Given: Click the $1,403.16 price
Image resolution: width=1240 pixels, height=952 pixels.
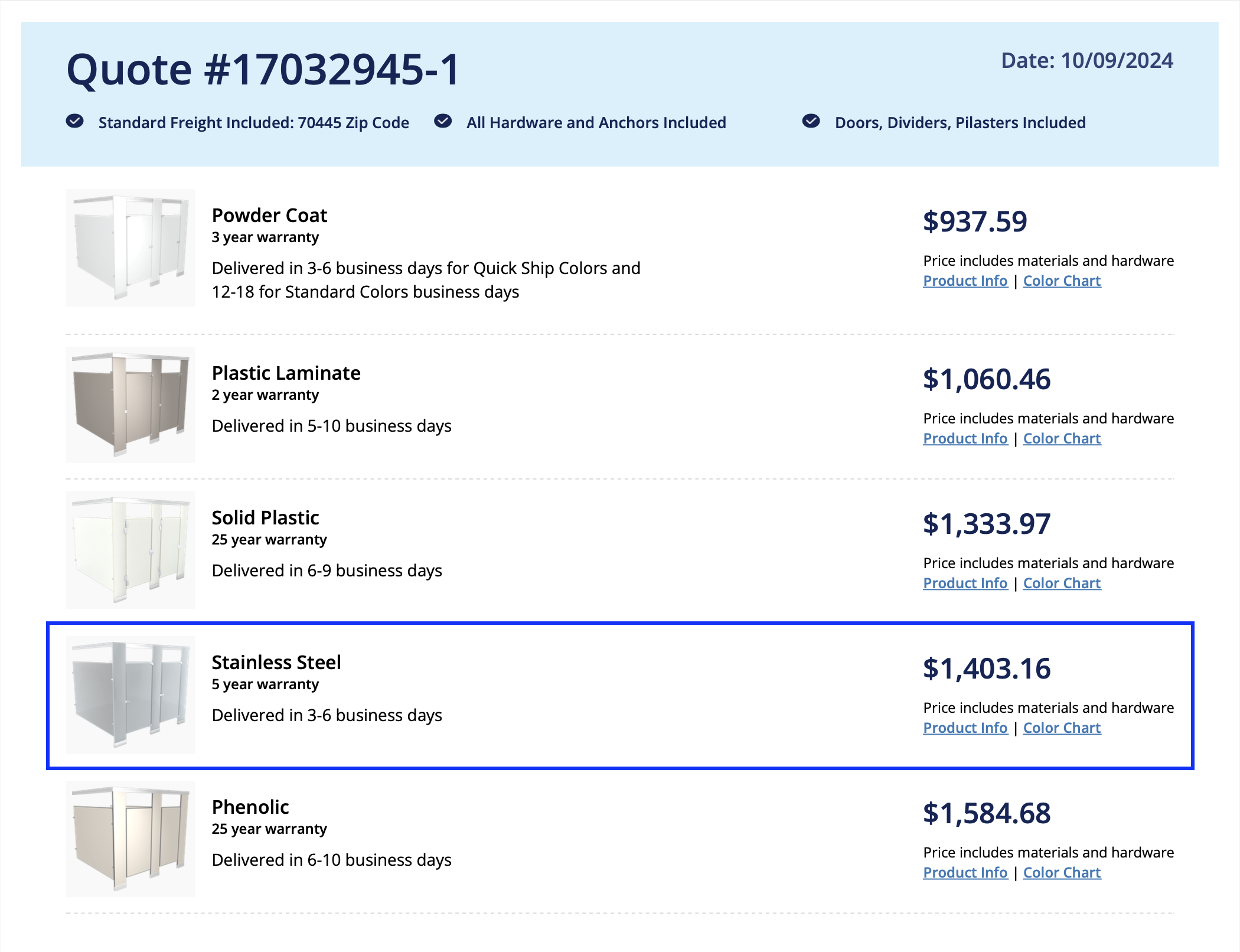Looking at the screenshot, I should click(x=987, y=669).
